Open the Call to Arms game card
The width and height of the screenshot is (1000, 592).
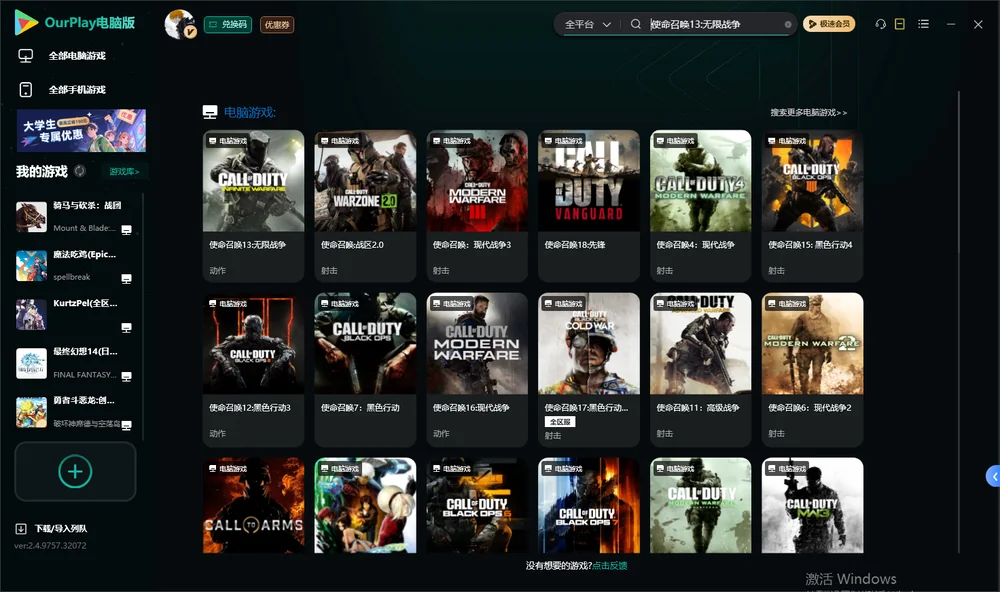pos(253,505)
